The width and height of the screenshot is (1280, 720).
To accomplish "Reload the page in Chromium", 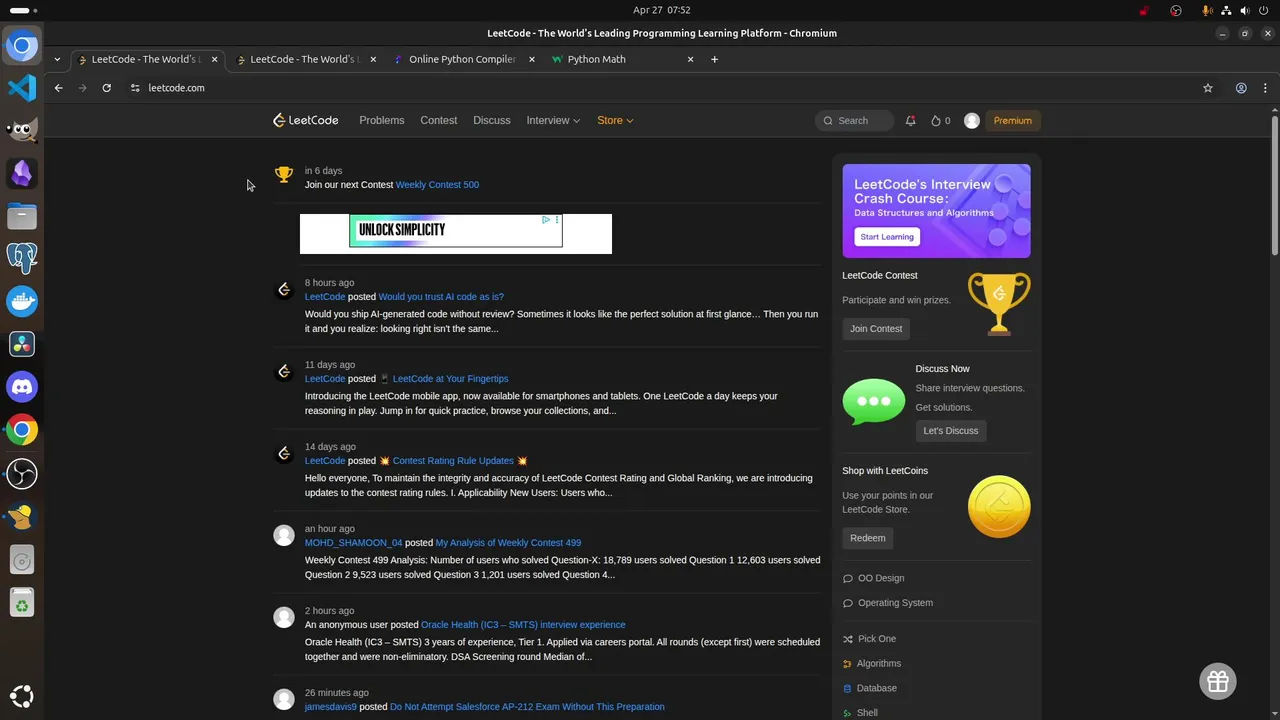I will coord(106,88).
